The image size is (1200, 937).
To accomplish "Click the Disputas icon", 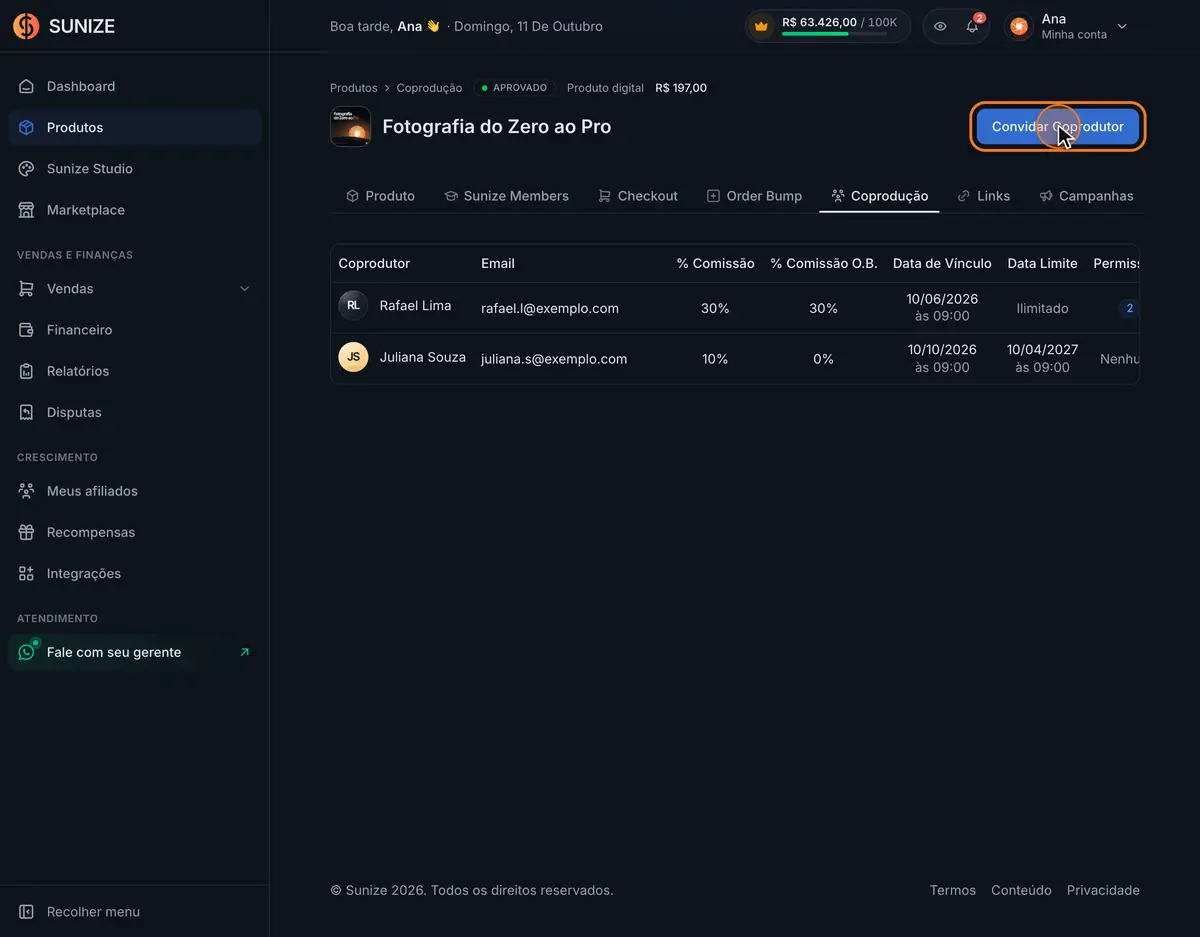I will 26,412.
